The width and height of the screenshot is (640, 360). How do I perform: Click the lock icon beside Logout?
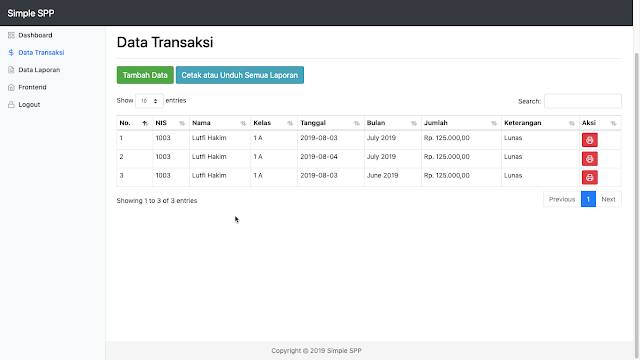[11, 104]
